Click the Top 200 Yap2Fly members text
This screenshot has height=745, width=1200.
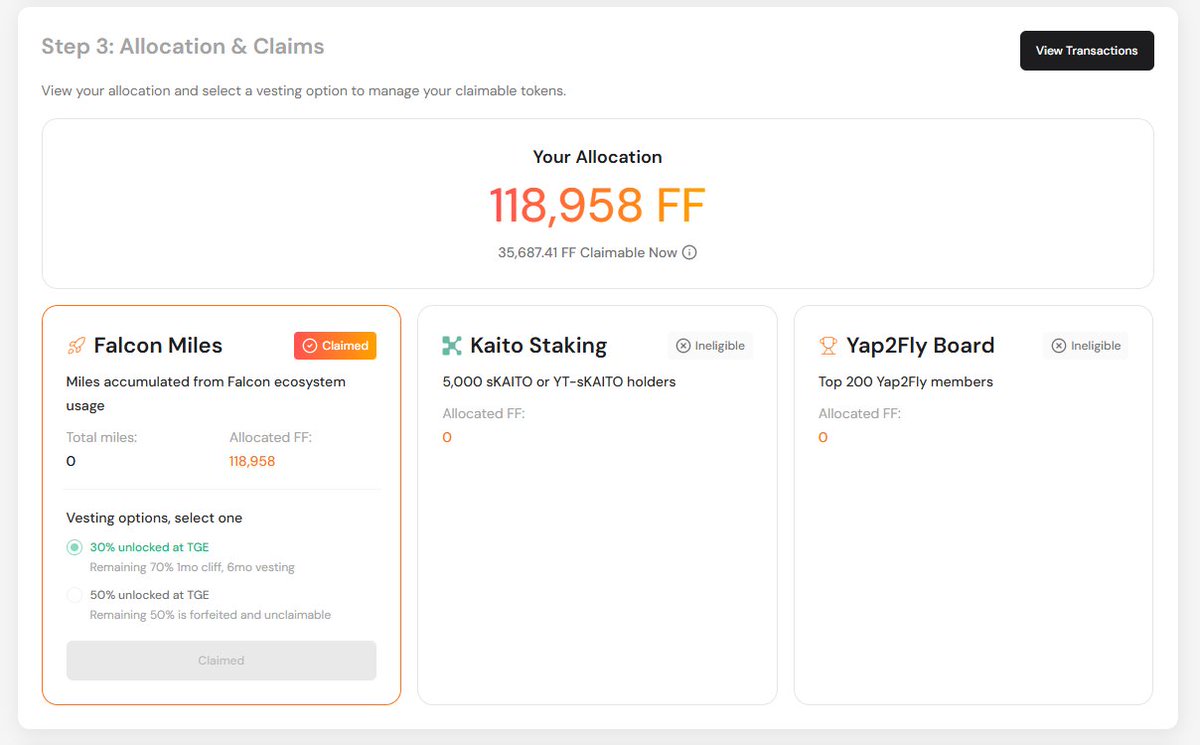tap(906, 382)
